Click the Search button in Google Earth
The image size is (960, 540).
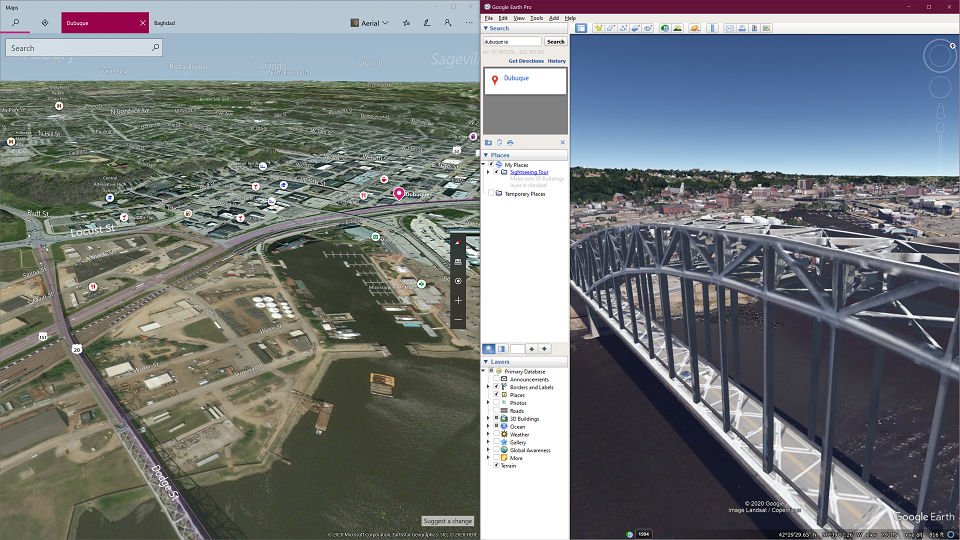click(555, 42)
